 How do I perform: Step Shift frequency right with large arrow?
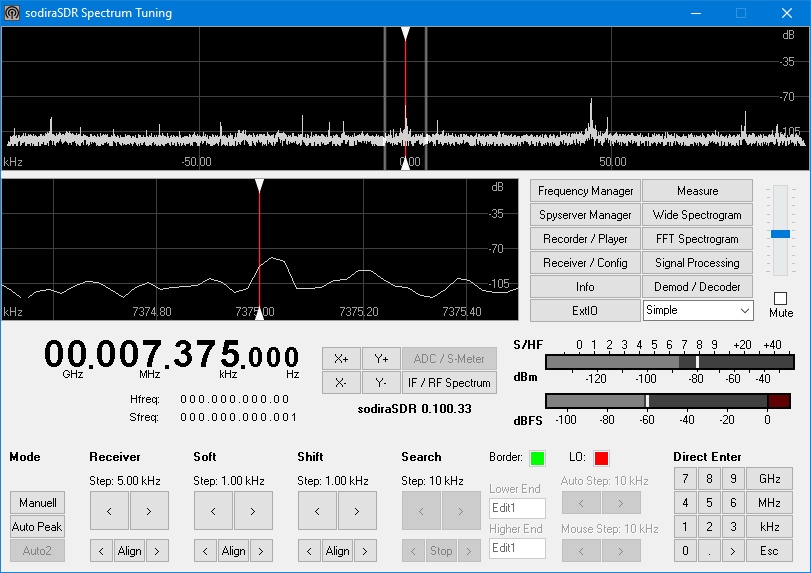tap(357, 511)
